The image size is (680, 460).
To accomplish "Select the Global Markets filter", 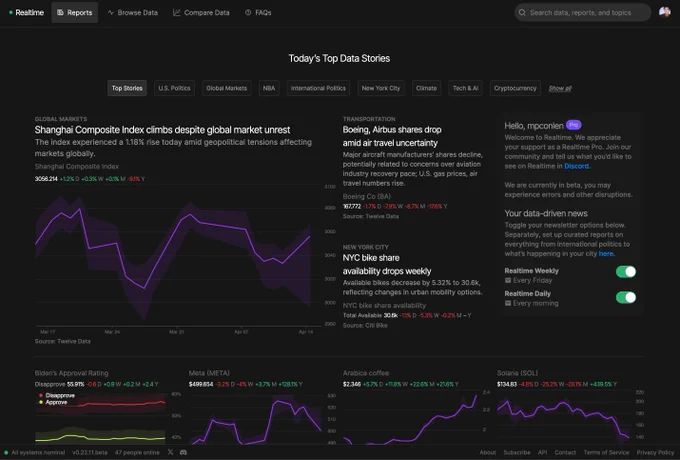I will click(226, 88).
